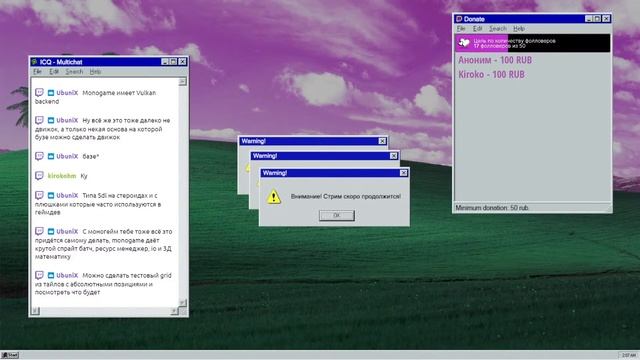Click blue badge beside the 'базе*' message
640x360 pixels.
pos(51,156)
